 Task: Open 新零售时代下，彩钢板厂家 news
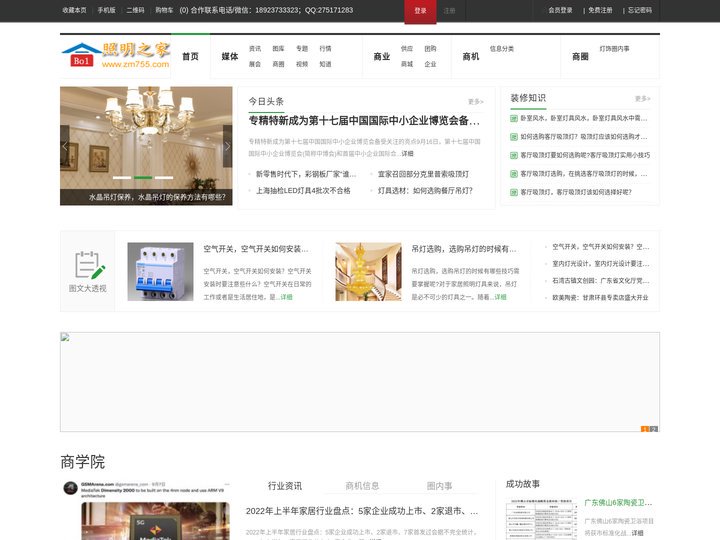(306, 174)
